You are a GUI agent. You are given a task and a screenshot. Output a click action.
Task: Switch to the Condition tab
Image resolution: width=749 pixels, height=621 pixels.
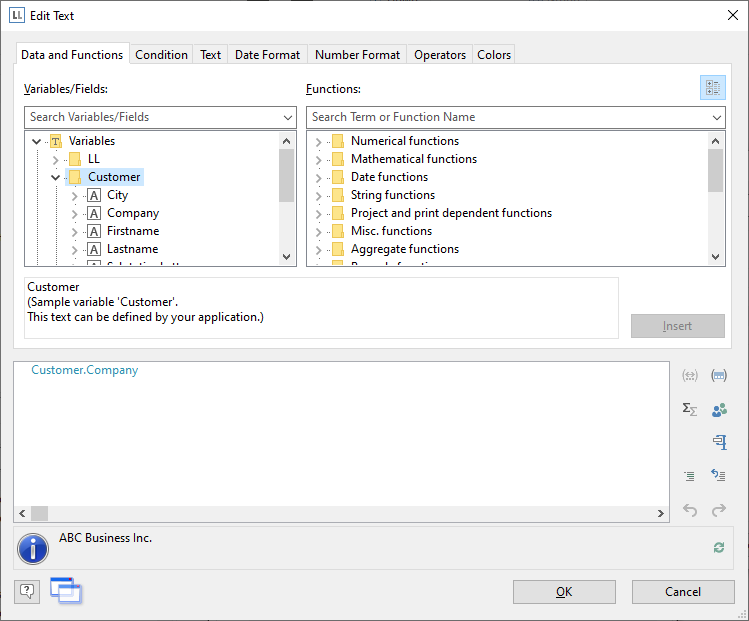pyautogui.click(x=161, y=55)
